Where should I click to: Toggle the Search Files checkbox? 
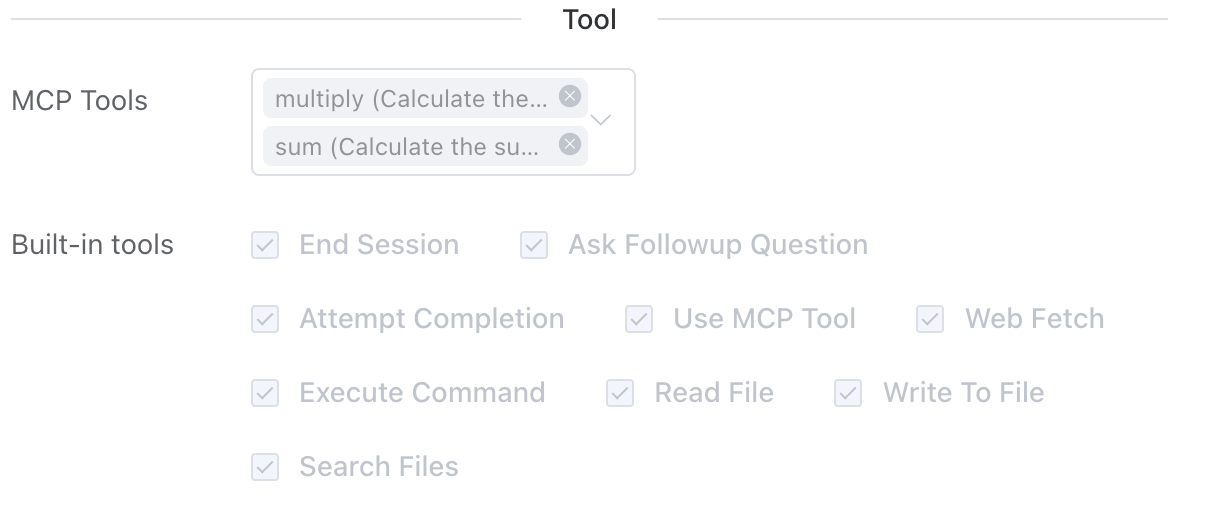pos(265,467)
